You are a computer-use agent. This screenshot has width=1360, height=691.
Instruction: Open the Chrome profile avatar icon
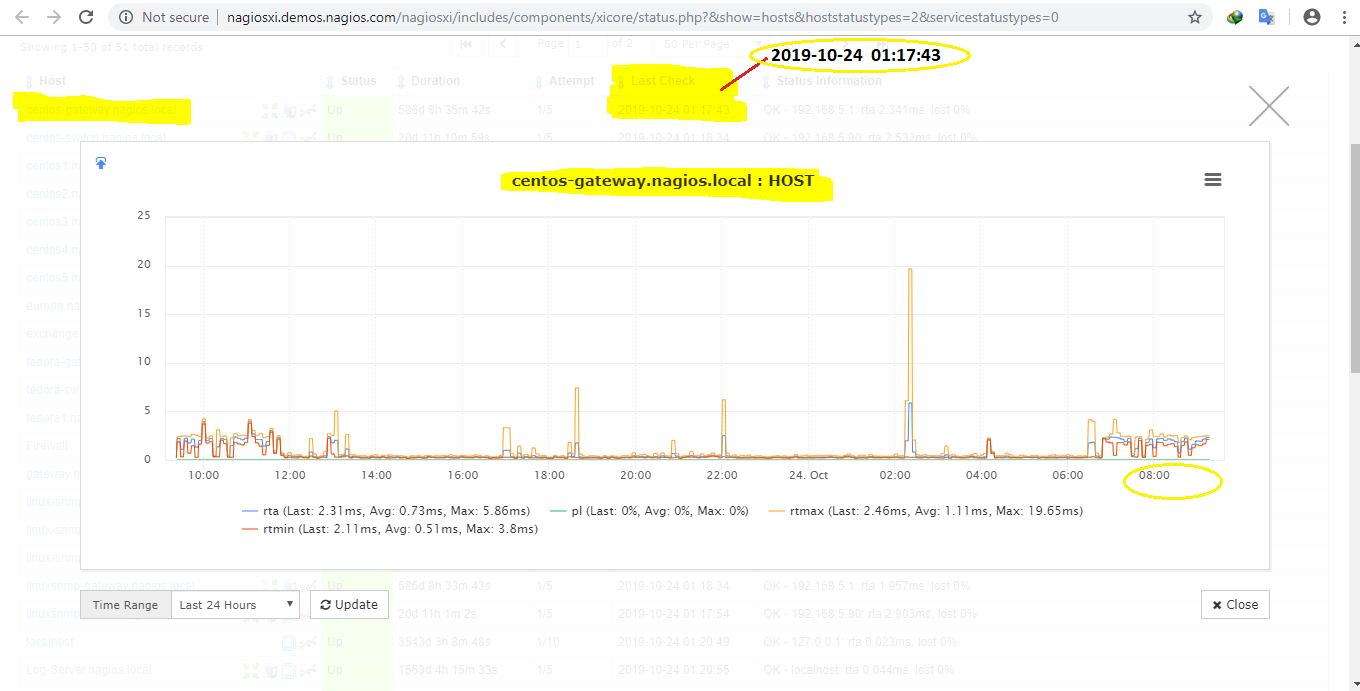[x=1312, y=17]
